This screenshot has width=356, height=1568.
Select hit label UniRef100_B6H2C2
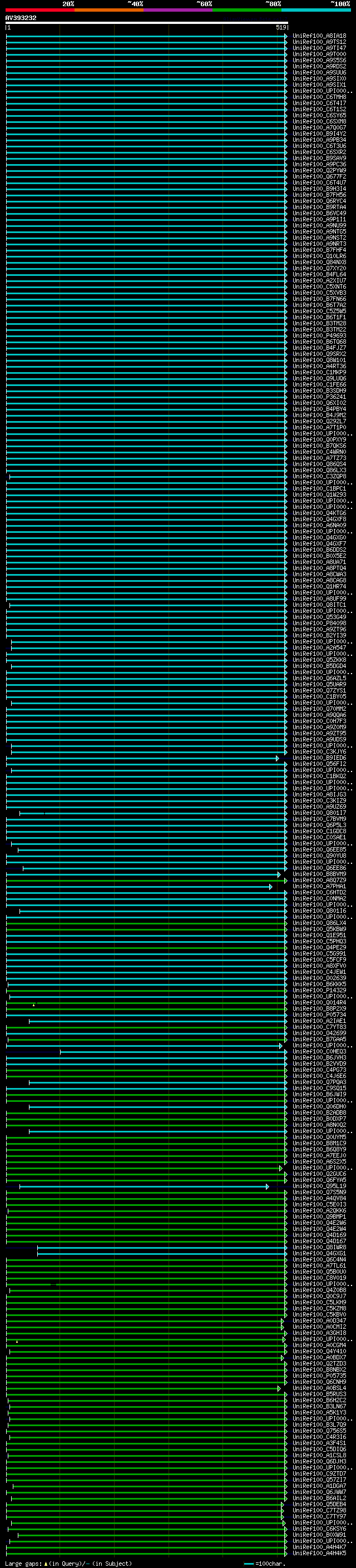[319, 1401]
